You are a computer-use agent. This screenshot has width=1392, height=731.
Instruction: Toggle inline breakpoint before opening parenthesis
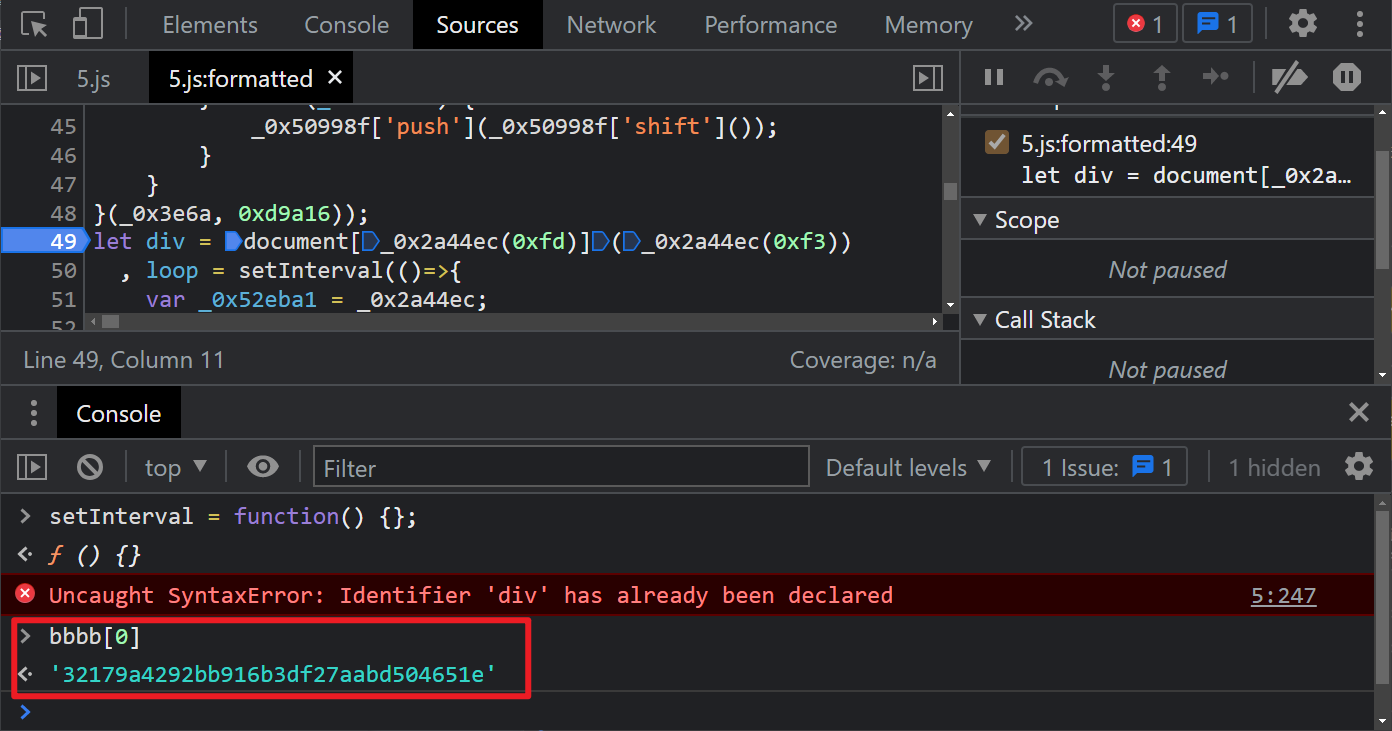tap(601, 241)
